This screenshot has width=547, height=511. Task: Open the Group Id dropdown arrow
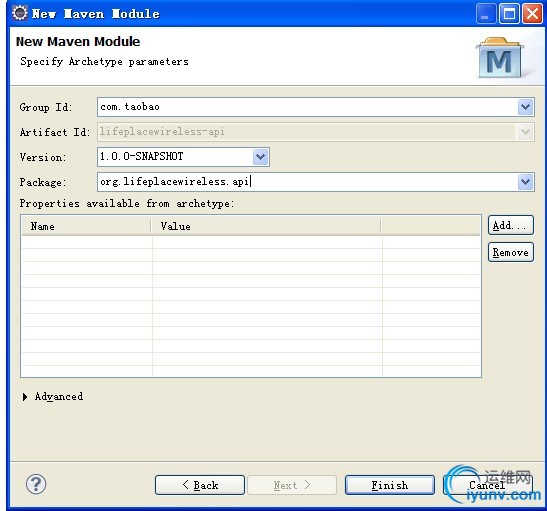pyautogui.click(x=525, y=107)
